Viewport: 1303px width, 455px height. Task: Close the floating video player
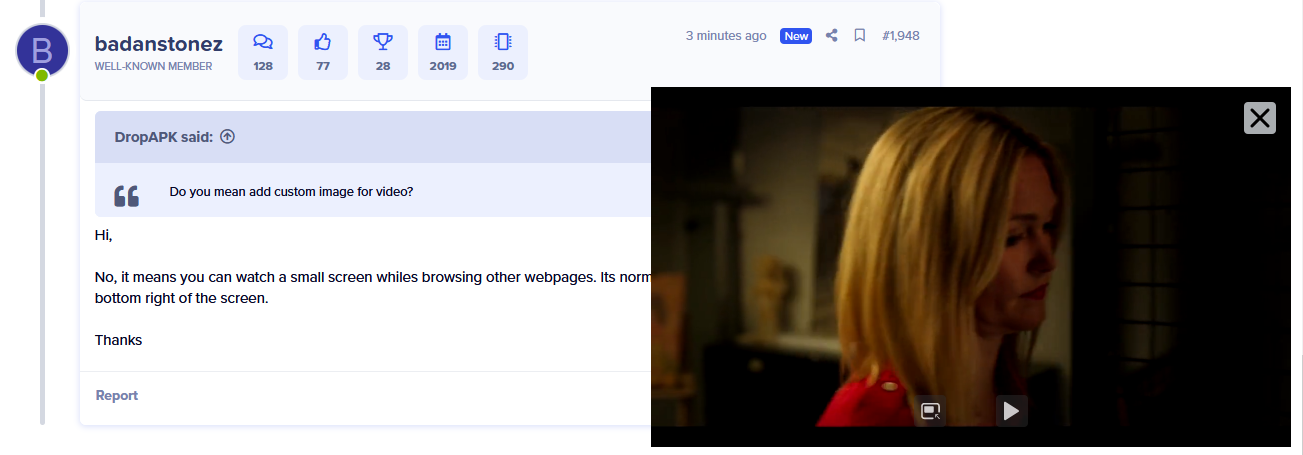click(x=1260, y=118)
